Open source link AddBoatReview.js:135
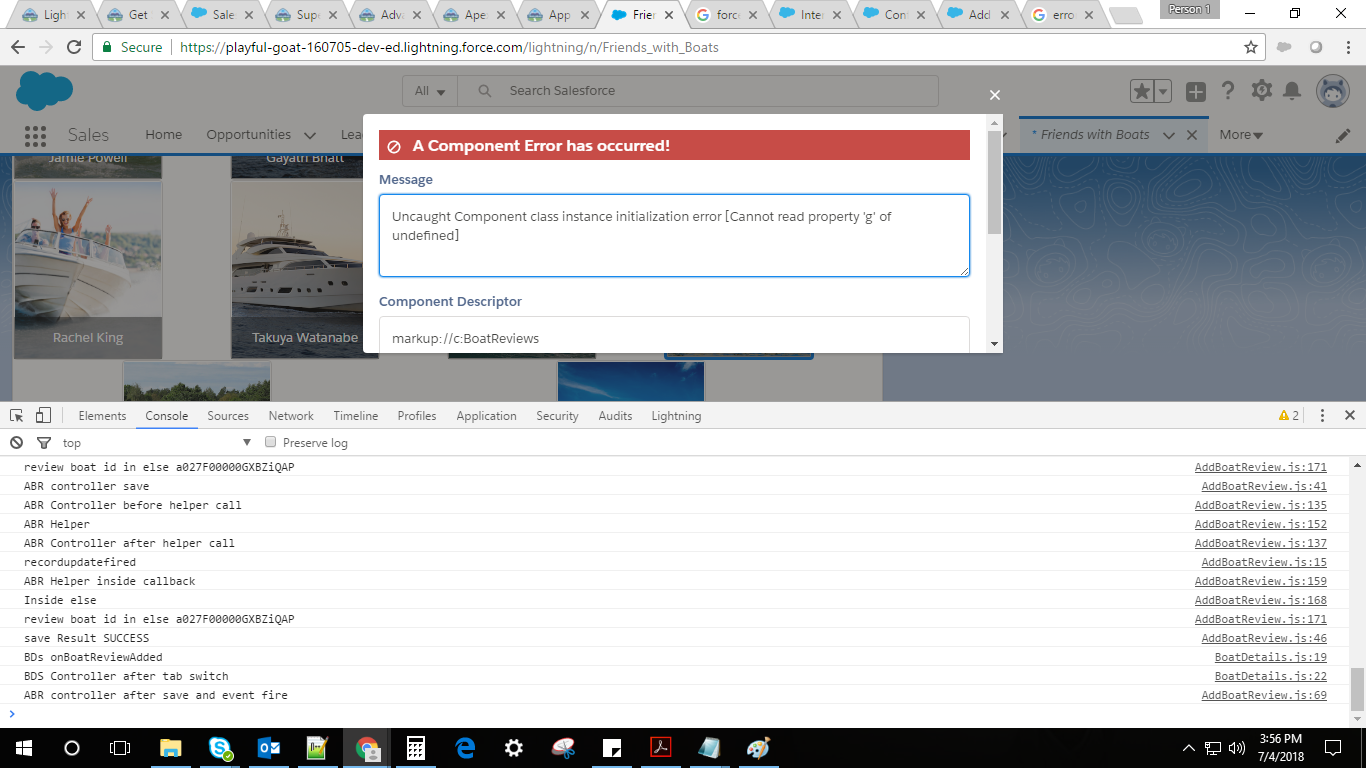Viewport: 1366px width, 768px height. coord(1261,505)
